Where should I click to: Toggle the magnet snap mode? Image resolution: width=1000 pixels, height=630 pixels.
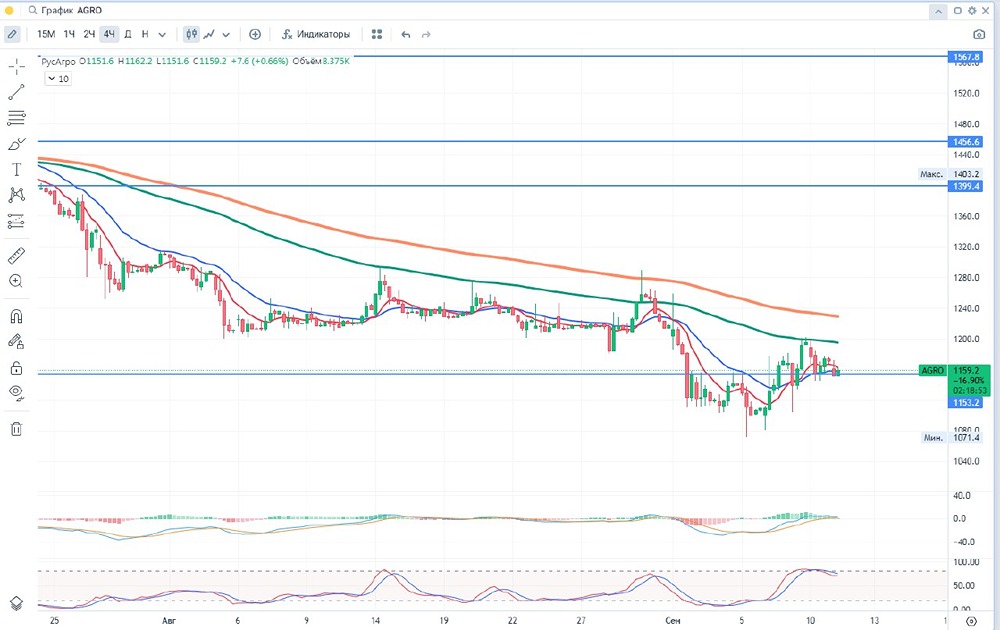tap(17, 316)
